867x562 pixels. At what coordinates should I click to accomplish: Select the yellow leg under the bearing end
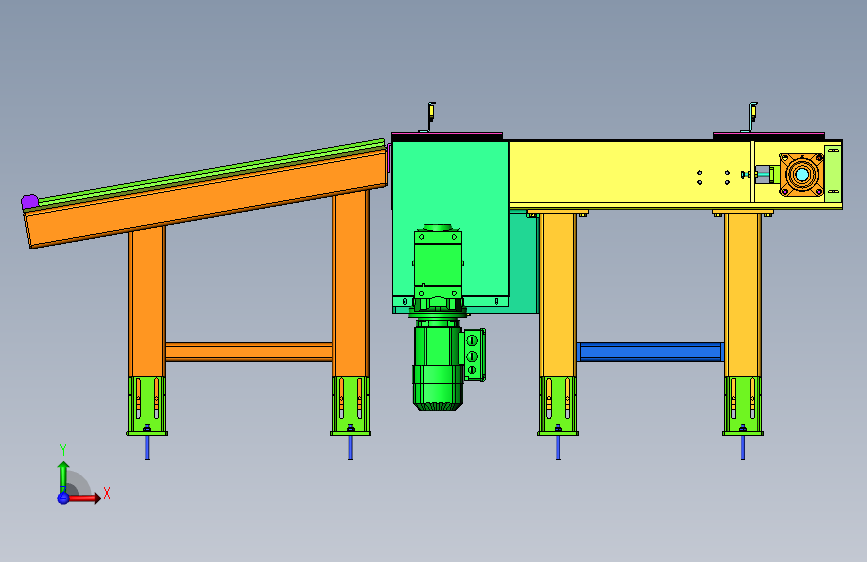pos(743,296)
